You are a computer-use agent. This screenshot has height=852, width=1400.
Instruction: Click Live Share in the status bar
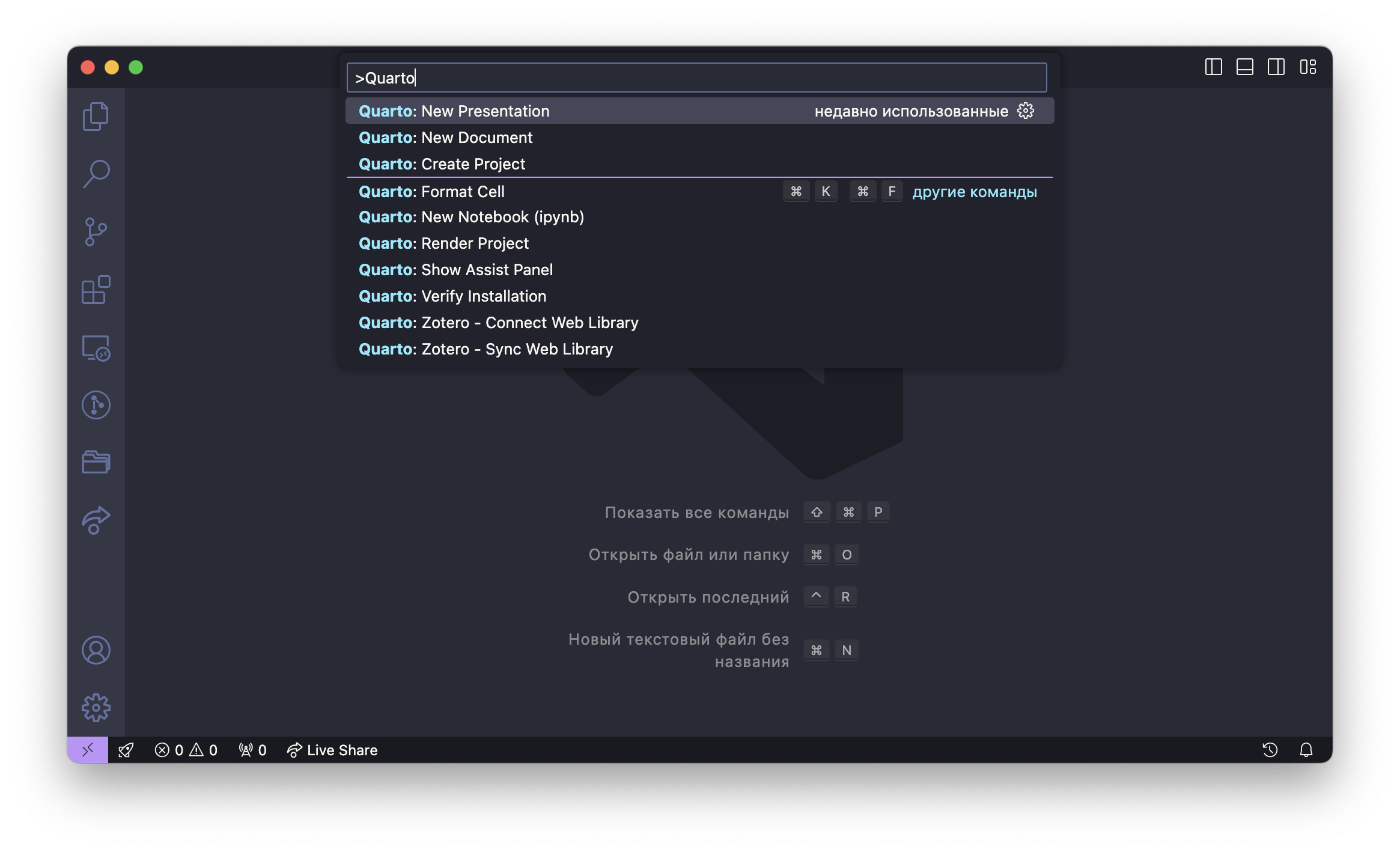coord(332,750)
